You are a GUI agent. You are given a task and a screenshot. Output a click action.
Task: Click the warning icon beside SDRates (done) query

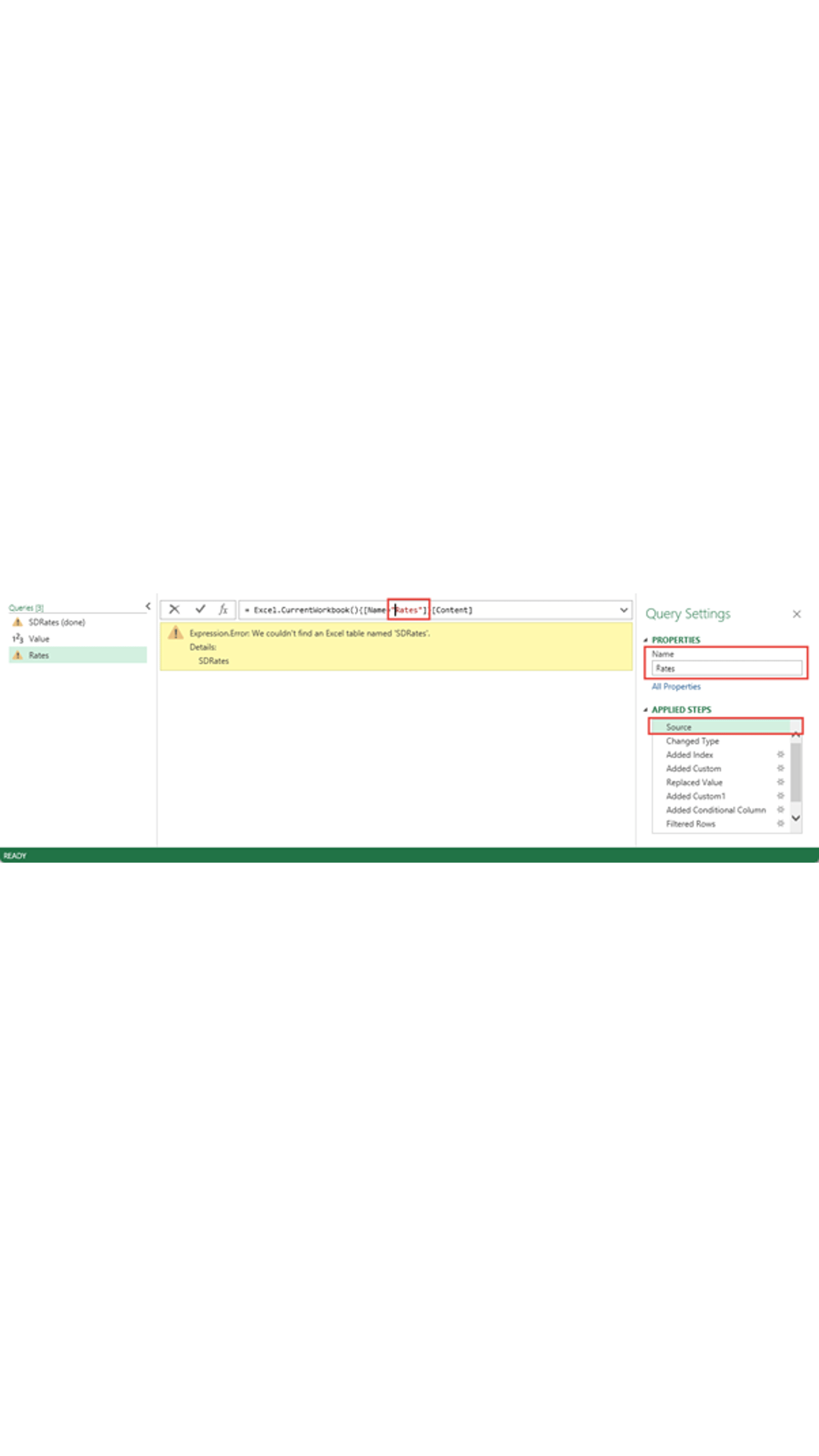17,622
